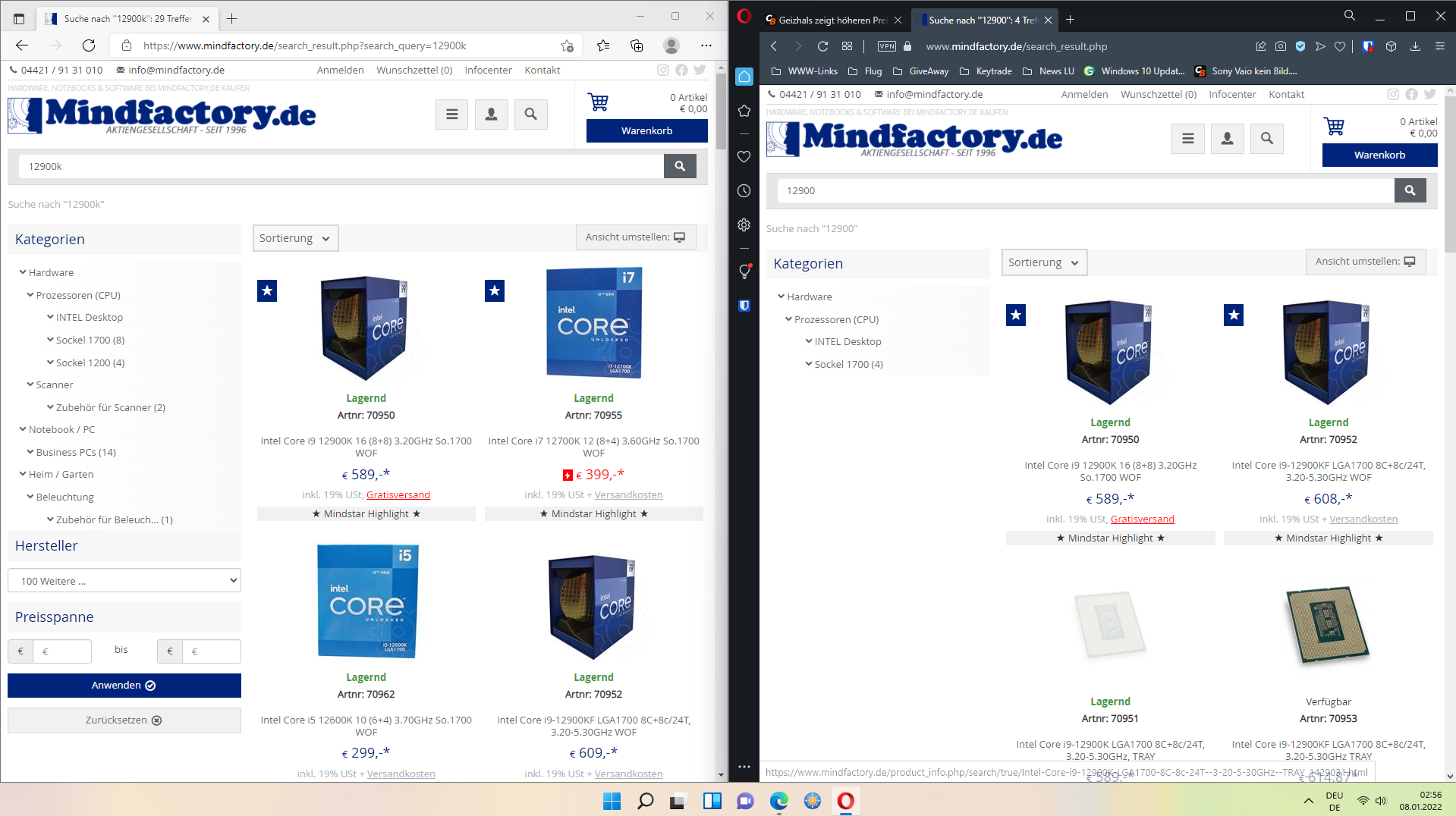
Task: Open Core i5 12600K product thumbnail
Action: tap(366, 601)
